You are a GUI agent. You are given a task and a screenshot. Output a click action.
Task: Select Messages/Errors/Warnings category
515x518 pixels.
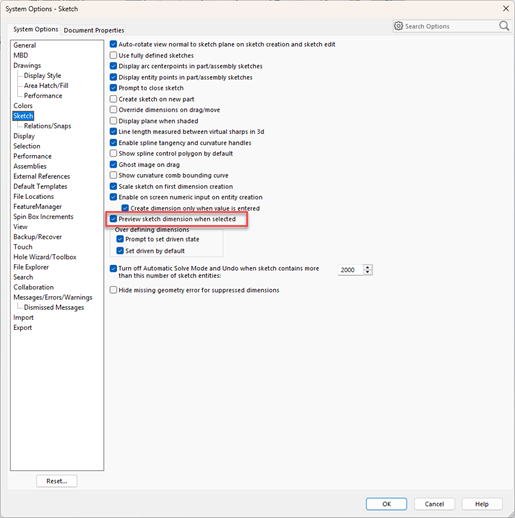[x=53, y=297]
